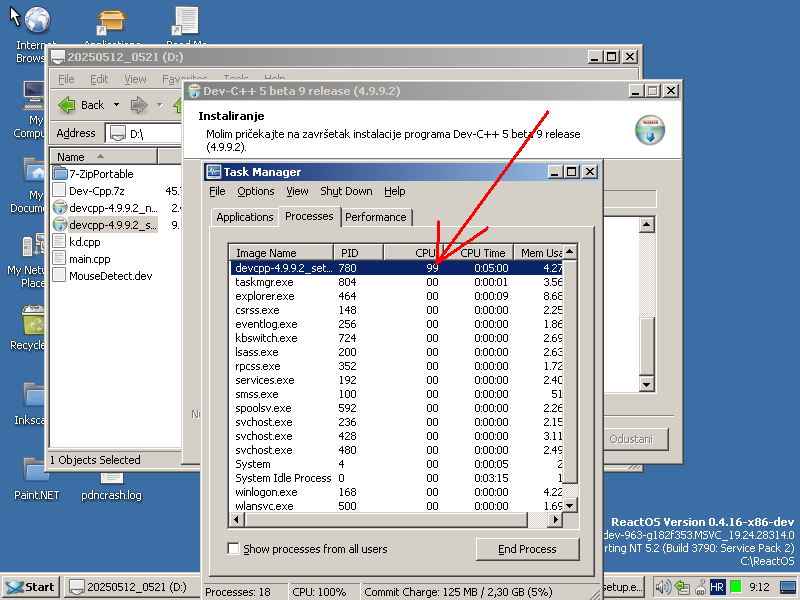Click installer log scroll down arrow
This screenshot has width=800, height=600.
pos(647,384)
